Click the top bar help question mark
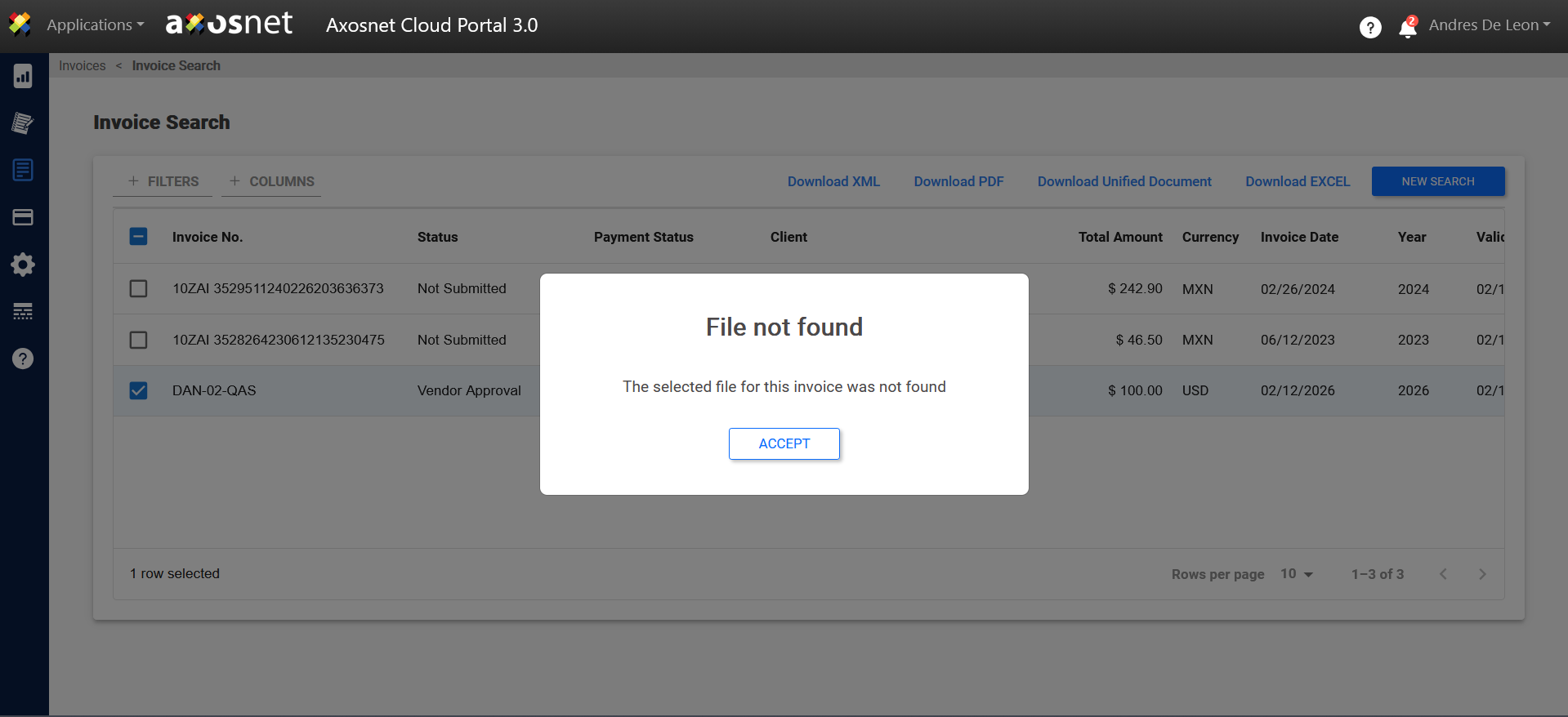Image resolution: width=1568 pixels, height=717 pixels. (1370, 28)
